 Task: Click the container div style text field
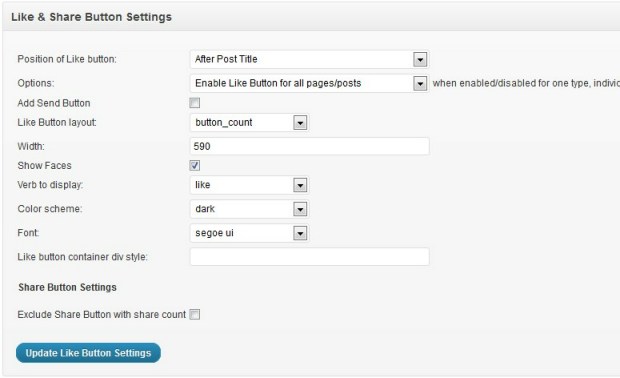pos(310,257)
